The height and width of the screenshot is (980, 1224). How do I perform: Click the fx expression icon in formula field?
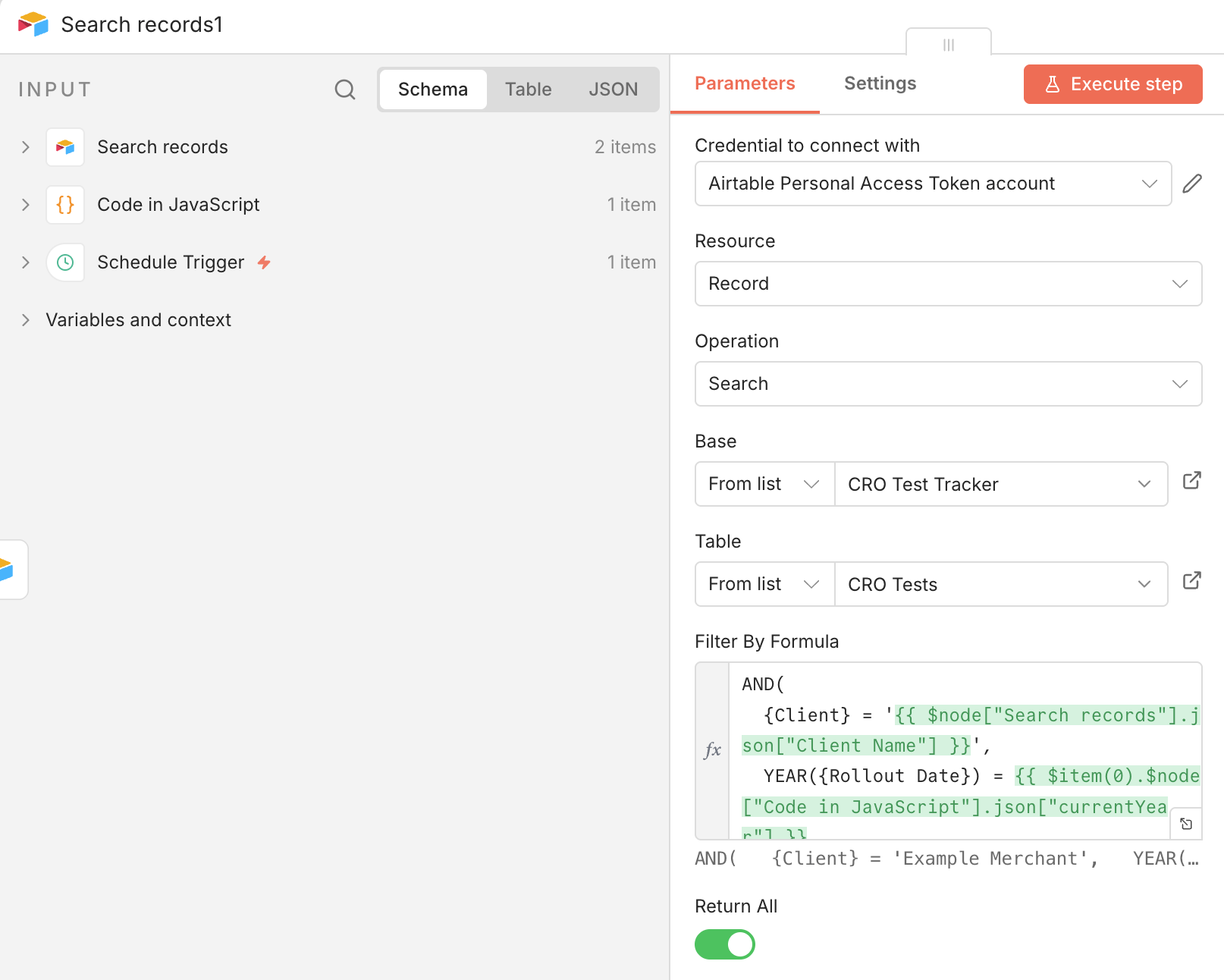pyautogui.click(x=712, y=750)
